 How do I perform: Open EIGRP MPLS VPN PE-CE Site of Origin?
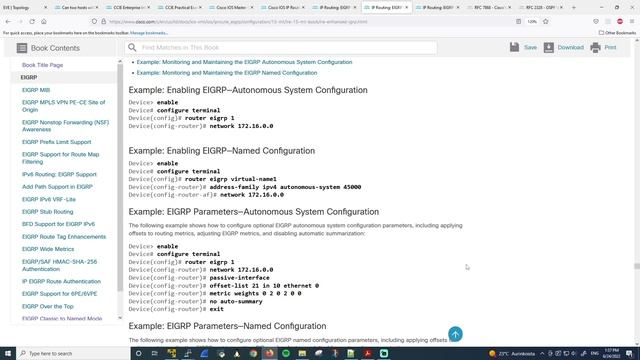63,106
